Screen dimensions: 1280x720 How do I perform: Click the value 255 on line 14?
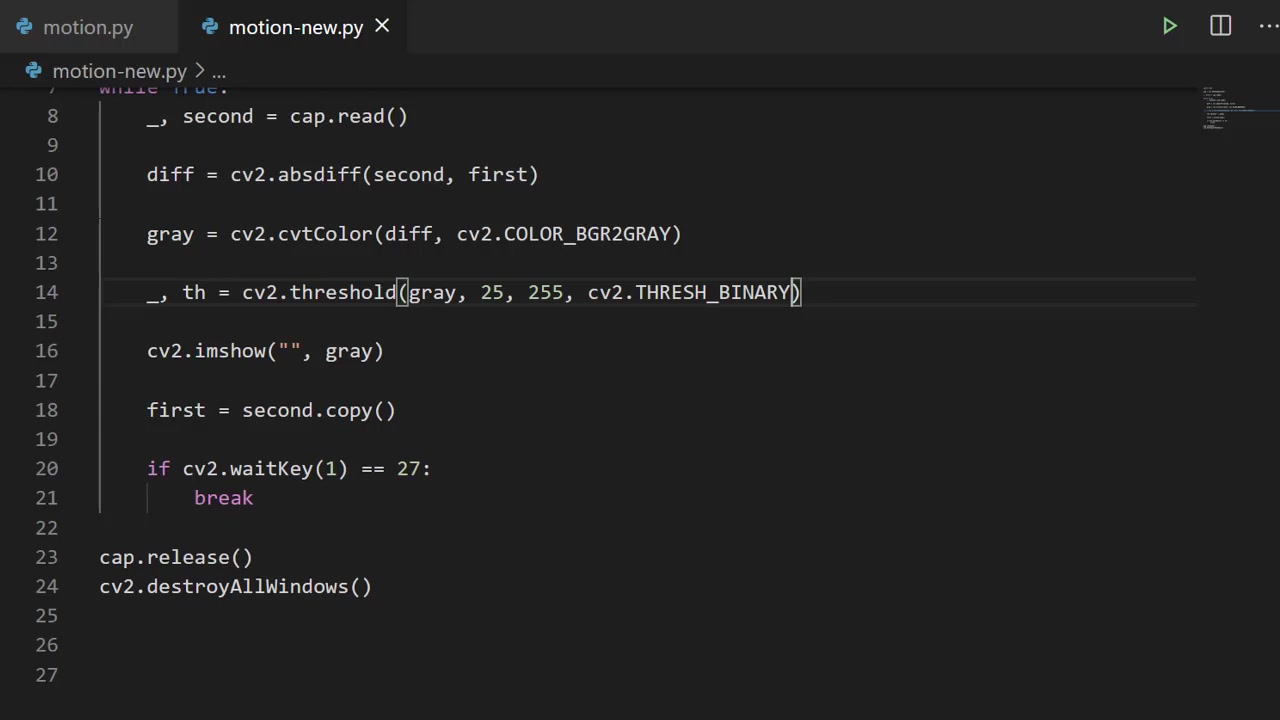pos(545,292)
